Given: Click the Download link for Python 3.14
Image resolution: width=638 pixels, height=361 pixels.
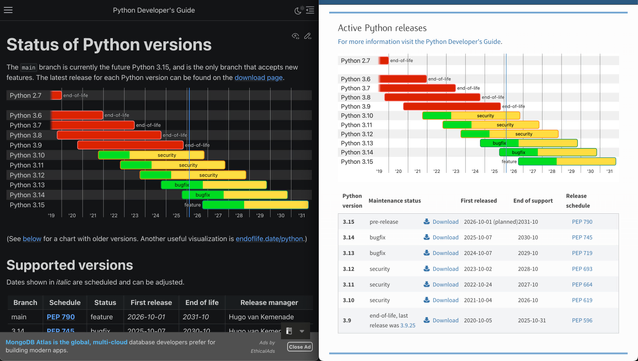Looking at the screenshot, I should (x=445, y=237).
